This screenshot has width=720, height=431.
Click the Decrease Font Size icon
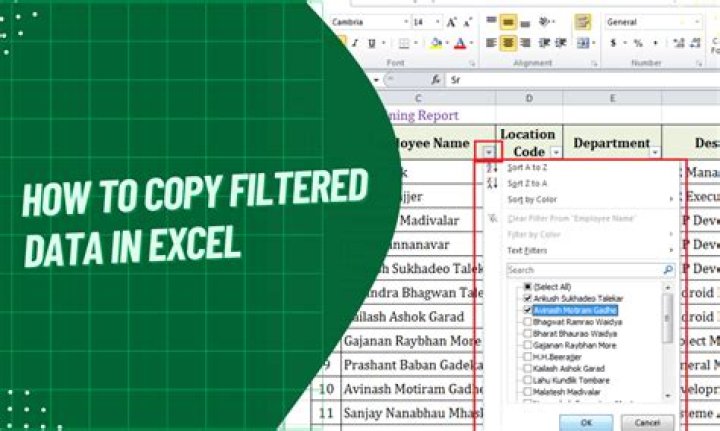point(467,22)
